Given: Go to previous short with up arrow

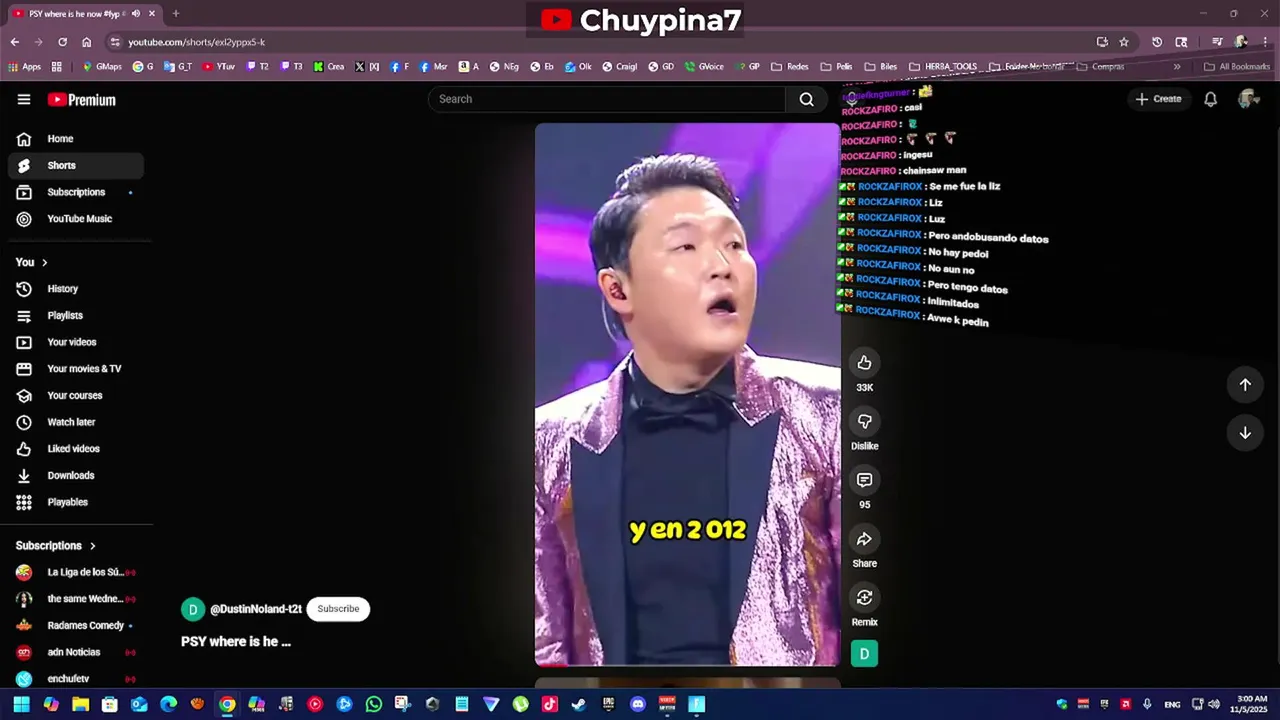Looking at the screenshot, I should tap(1245, 385).
